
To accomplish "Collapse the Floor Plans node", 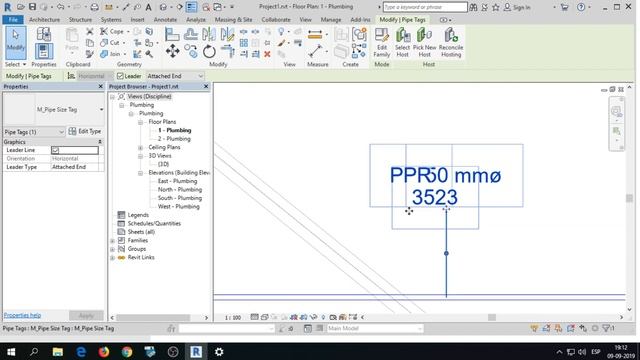I will (140, 122).
